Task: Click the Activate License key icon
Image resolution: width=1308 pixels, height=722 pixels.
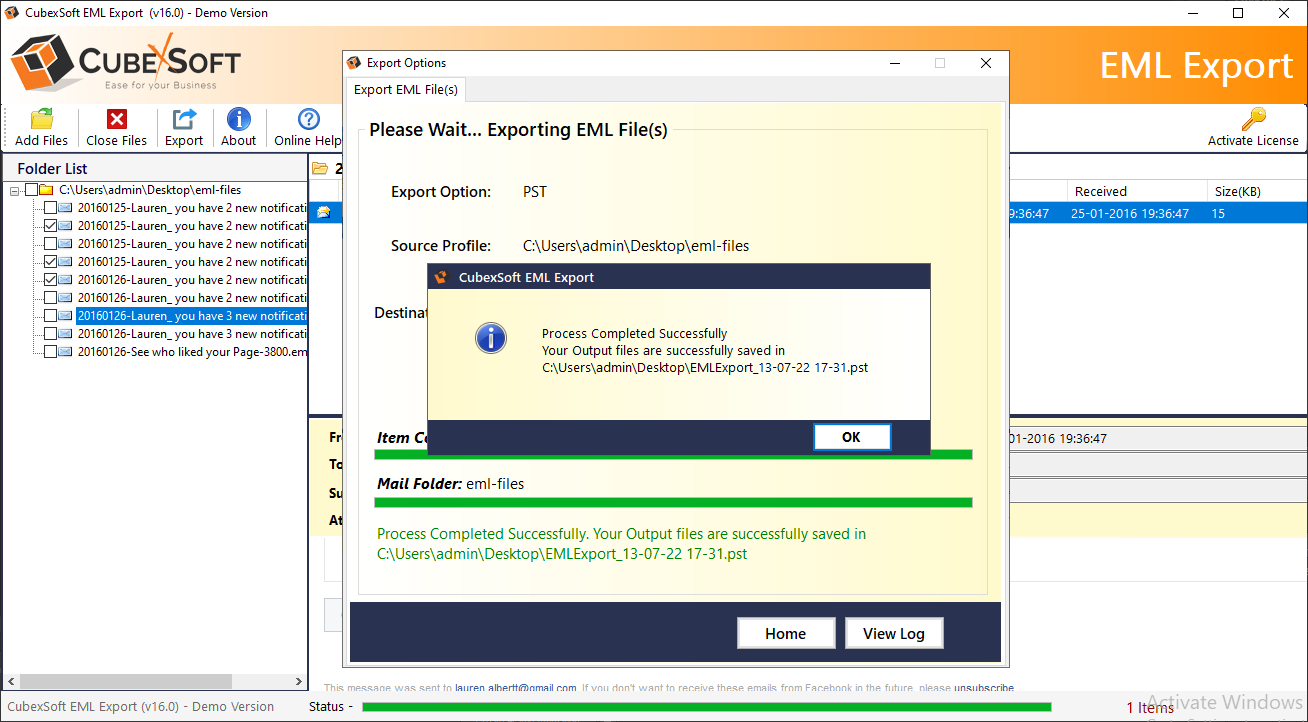Action: click(1253, 119)
